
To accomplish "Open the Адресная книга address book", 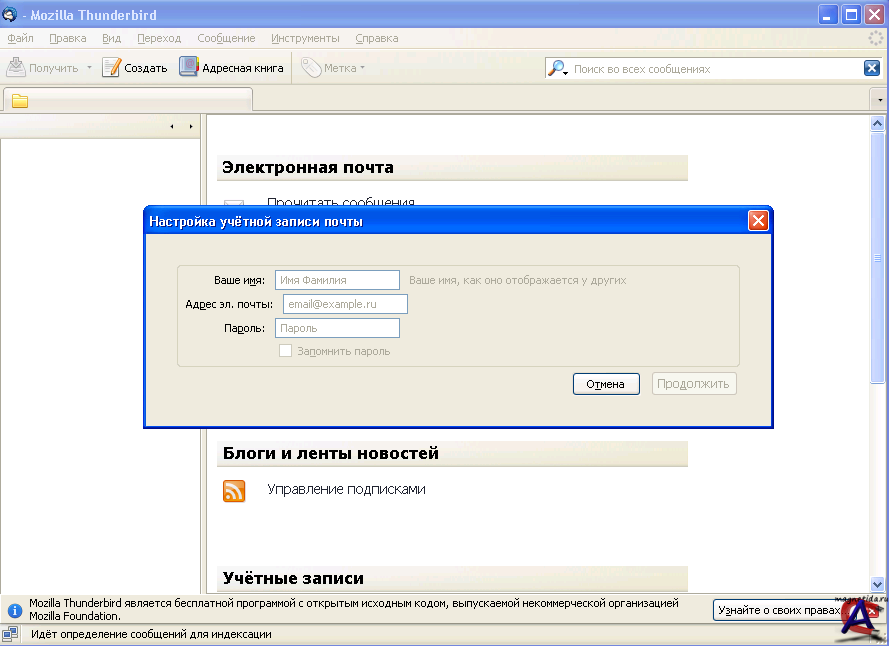I will pos(189,68).
